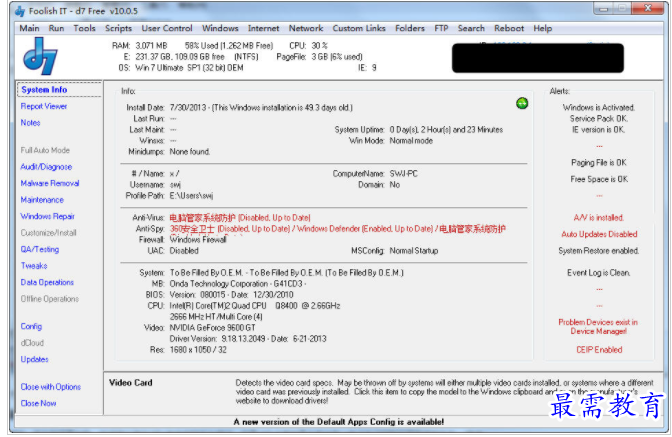Open Malware Removal section
672x437 pixels.
50,183
